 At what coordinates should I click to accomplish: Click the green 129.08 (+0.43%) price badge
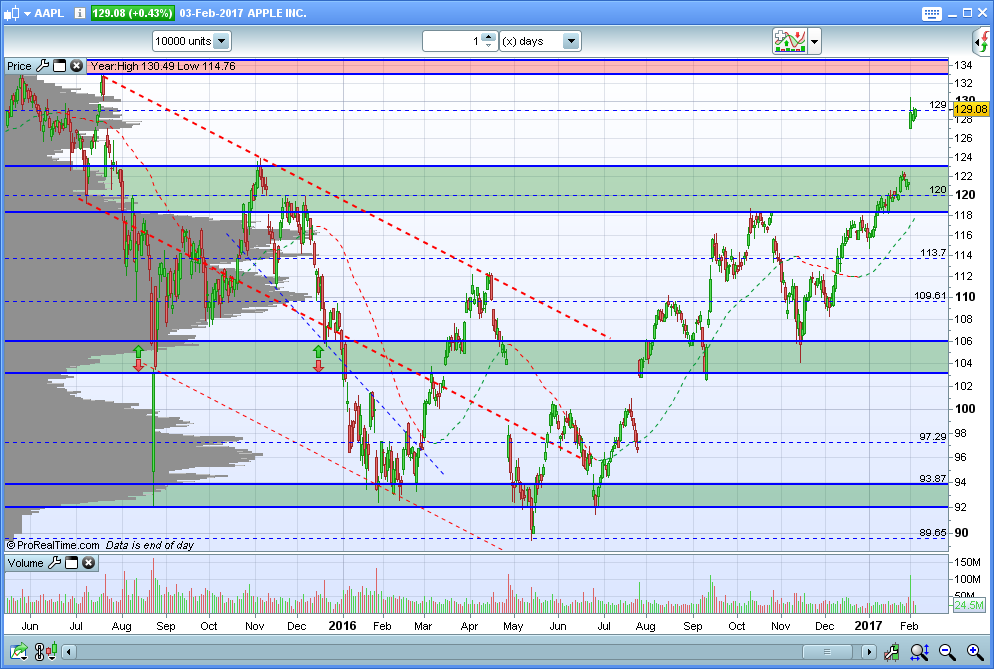click(x=132, y=13)
